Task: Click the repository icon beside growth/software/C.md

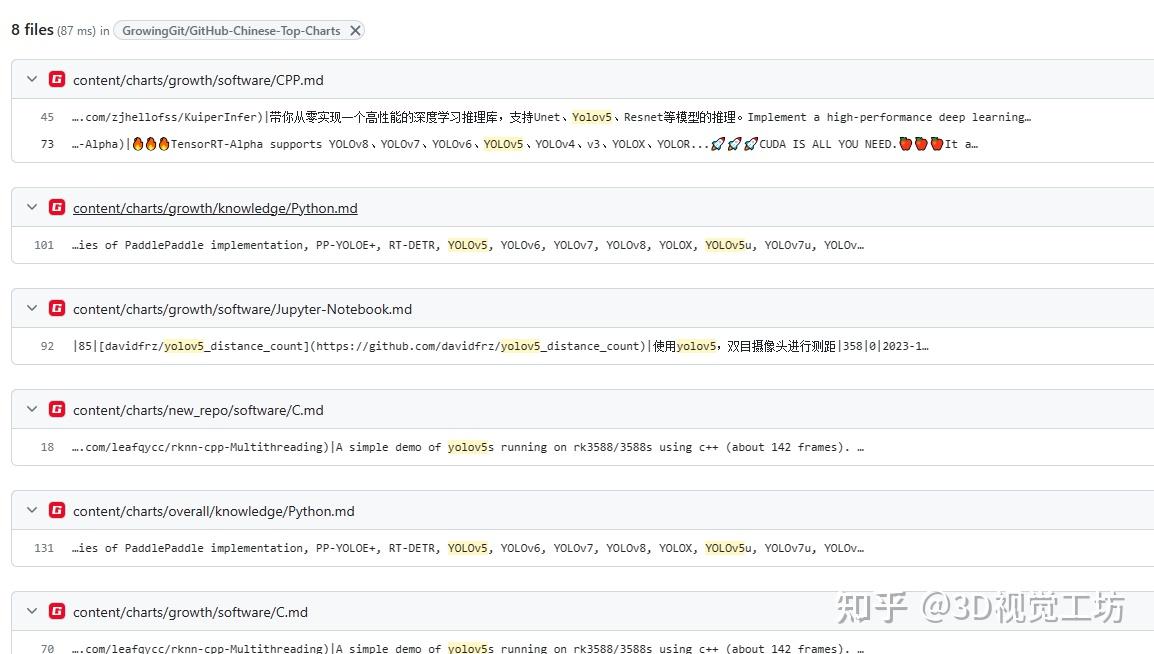Action: [x=57, y=611]
